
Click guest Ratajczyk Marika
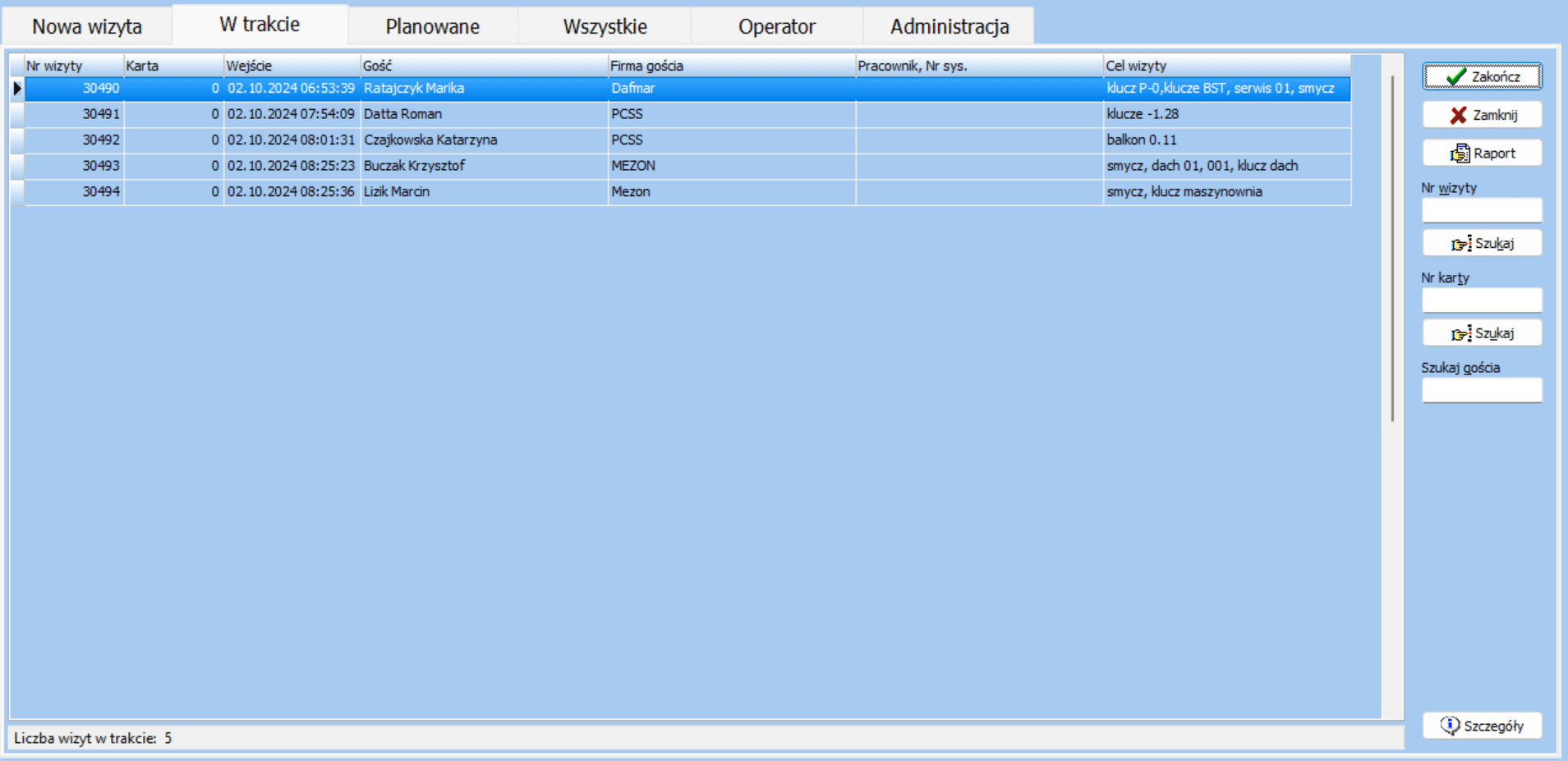point(414,88)
